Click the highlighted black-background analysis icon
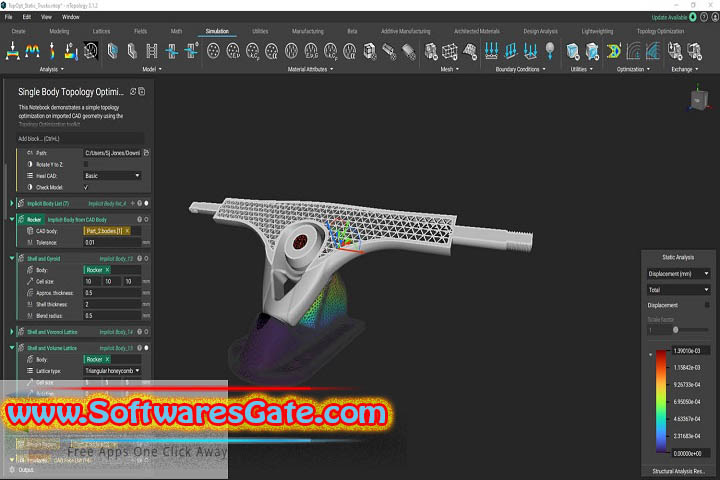Screen dimensions: 720x480 click(x=90, y=51)
